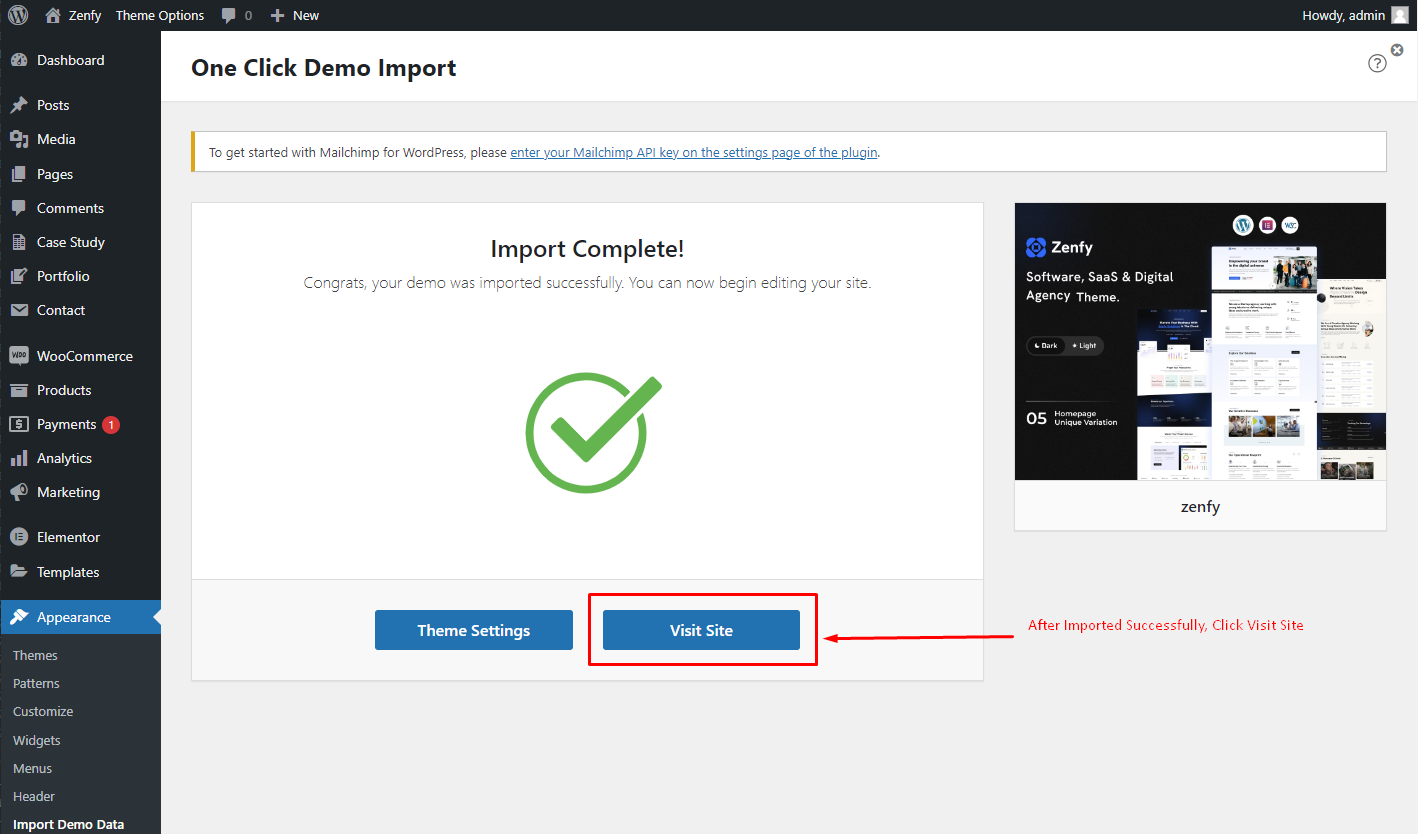1418x834 pixels.
Task: Click the Media icon in sidebar
Action: pos(19,139)
